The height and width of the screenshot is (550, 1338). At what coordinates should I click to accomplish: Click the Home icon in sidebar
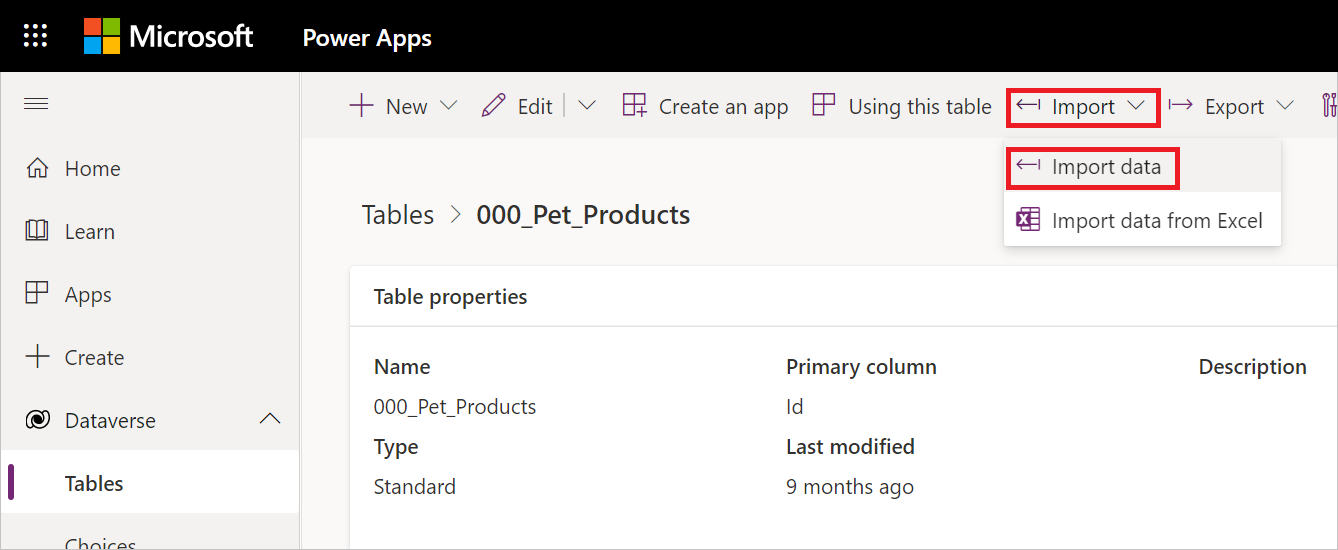37,169
